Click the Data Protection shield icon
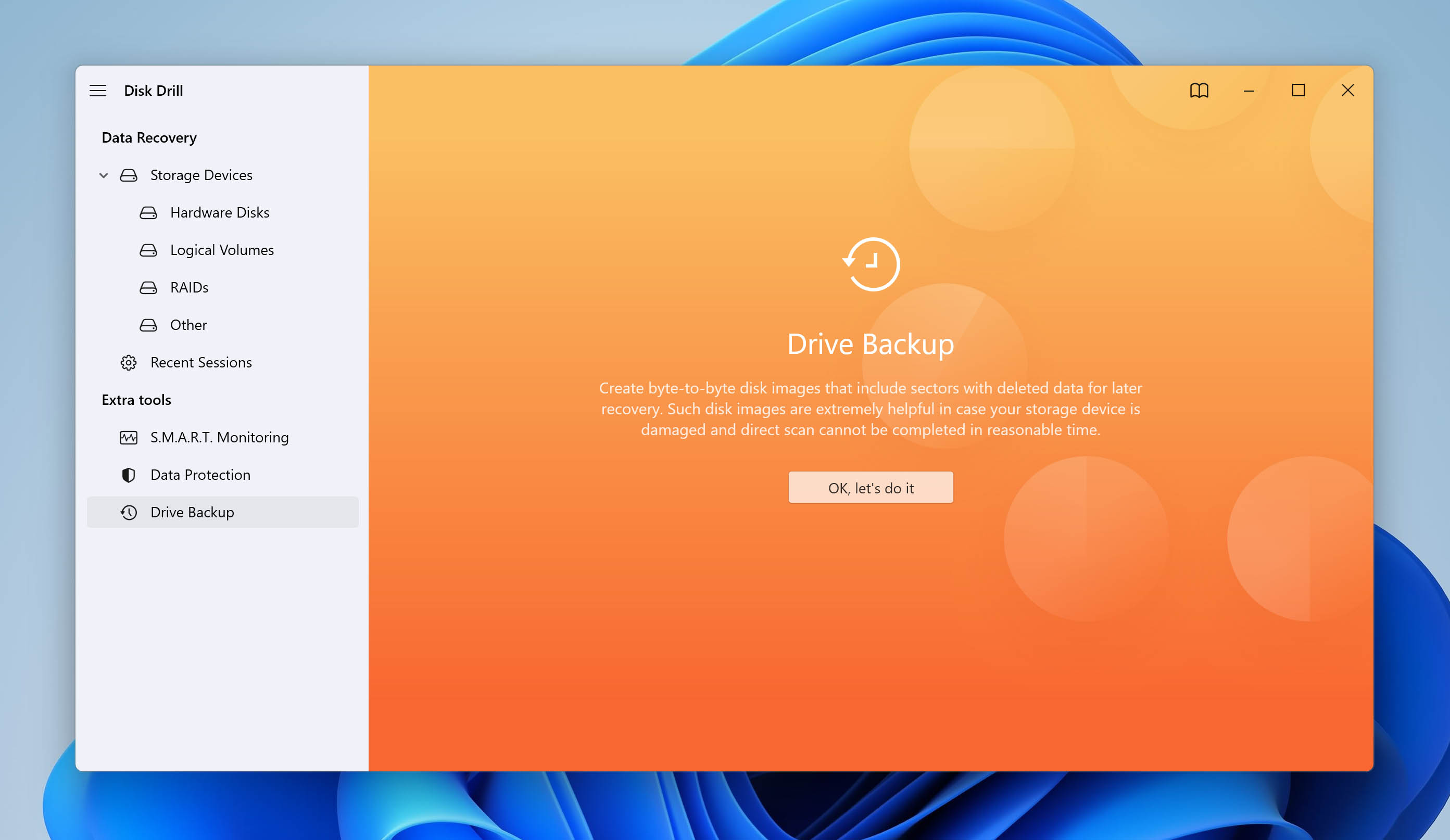 click(127, 474)
